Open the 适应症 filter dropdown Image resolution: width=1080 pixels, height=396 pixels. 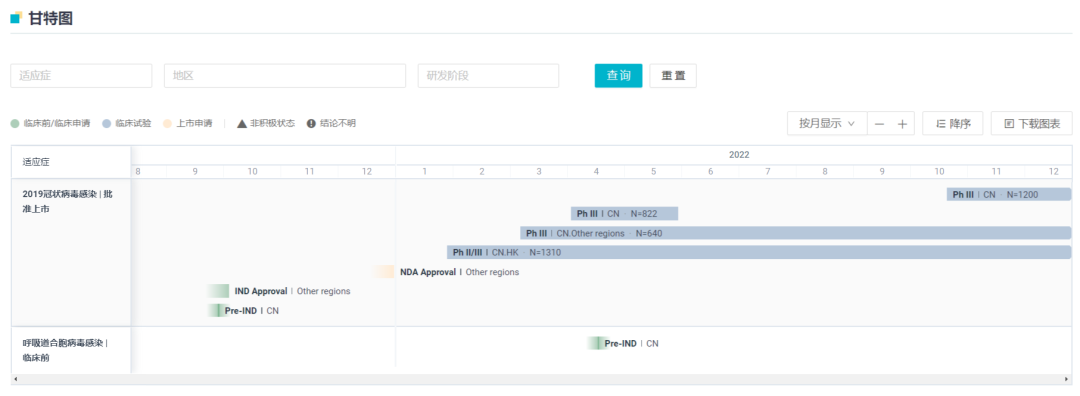click(81, 76)
